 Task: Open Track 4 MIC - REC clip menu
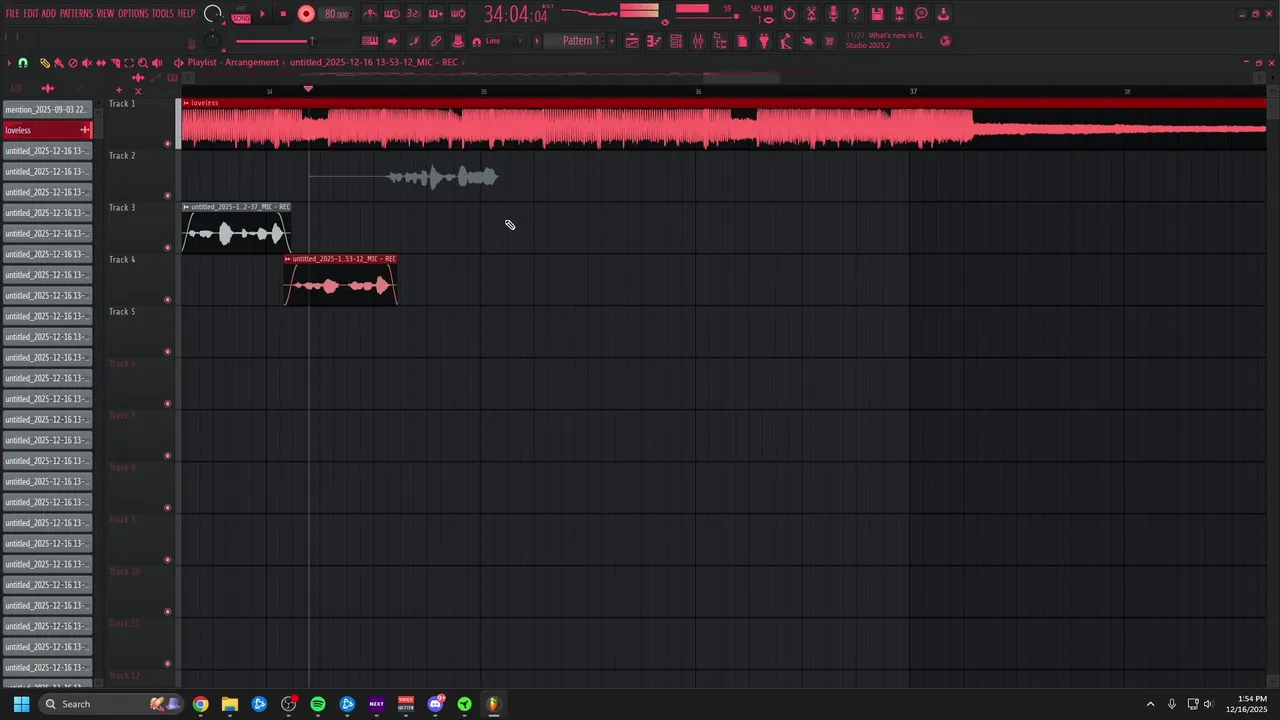click(288, 259)
